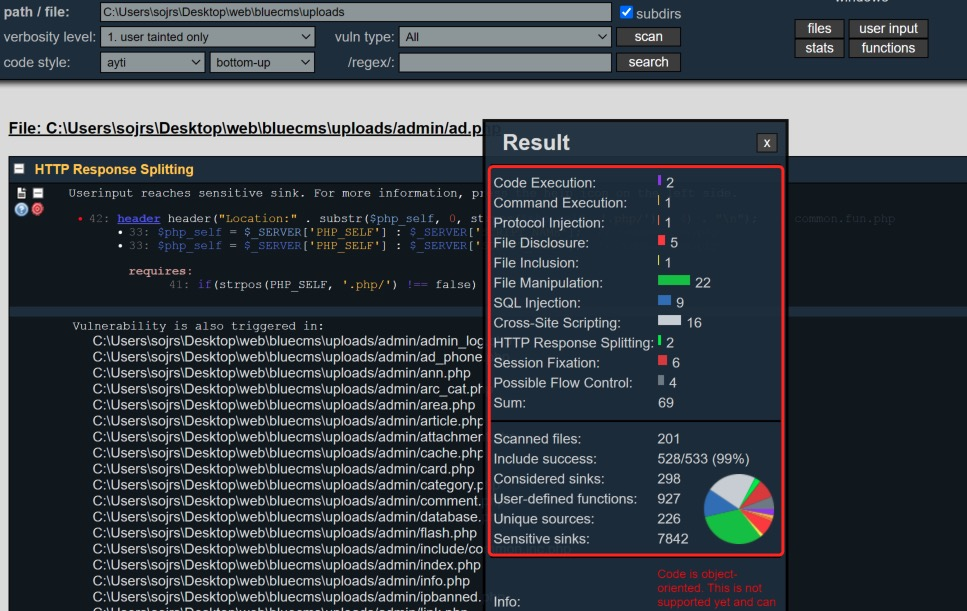Click the Include success value 528/533 (99%)
Viewport: 967px width, 611px height.
click(x=703, y=459)
